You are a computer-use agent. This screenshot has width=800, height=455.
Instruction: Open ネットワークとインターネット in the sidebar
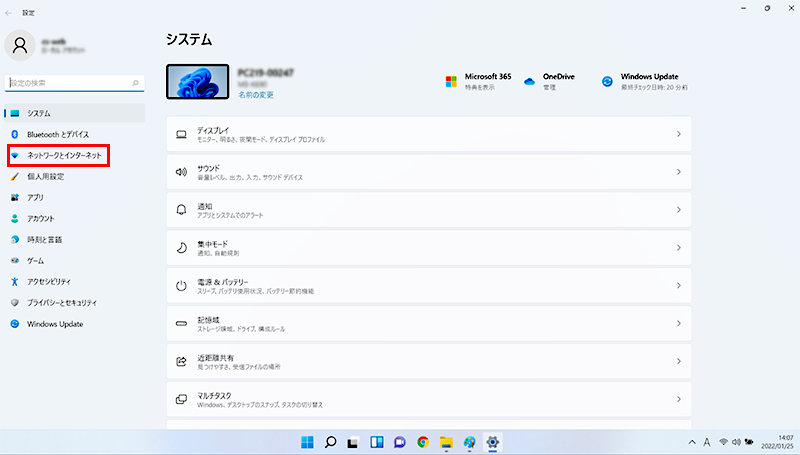point(63,155)
